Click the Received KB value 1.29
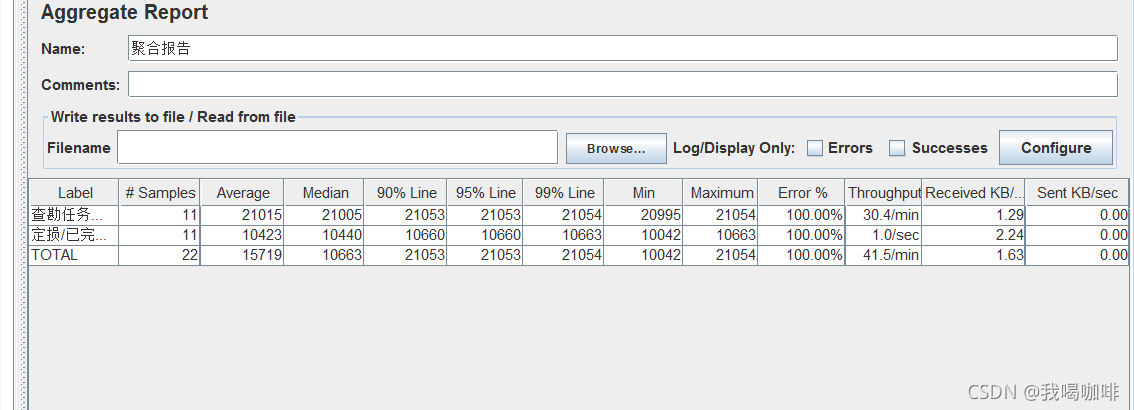This screenshot has height=410, width=1134. (1010, 215)
